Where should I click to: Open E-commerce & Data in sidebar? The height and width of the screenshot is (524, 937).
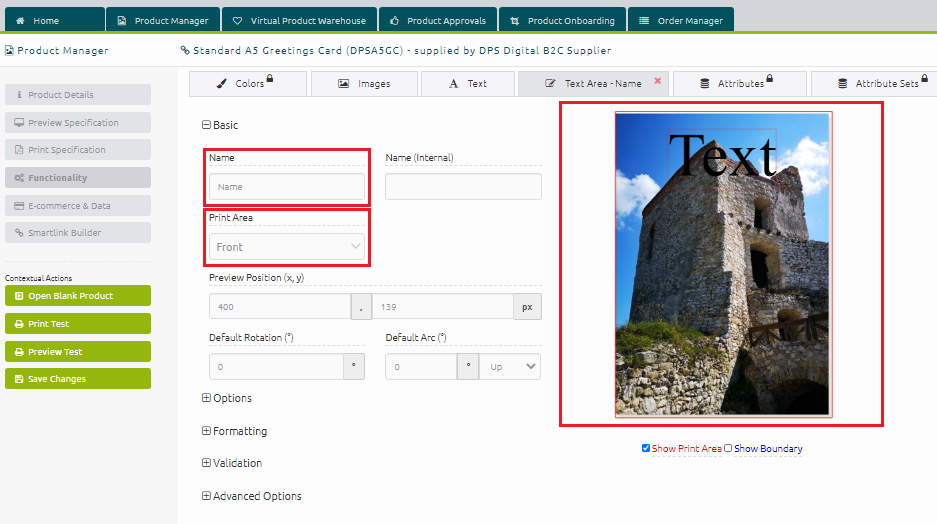point(78,206)
